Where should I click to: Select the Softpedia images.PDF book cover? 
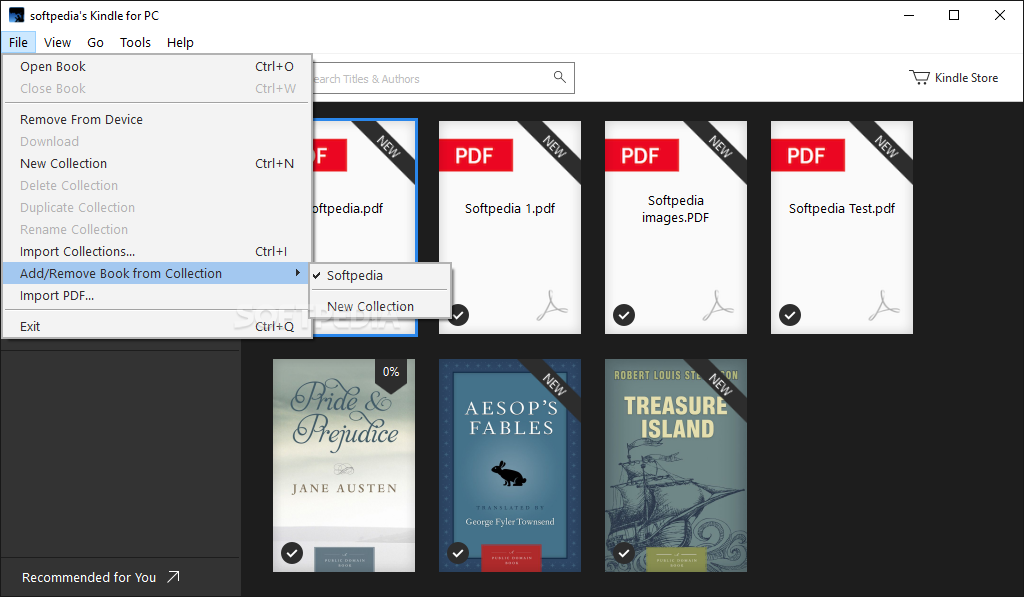coord(676,227)
